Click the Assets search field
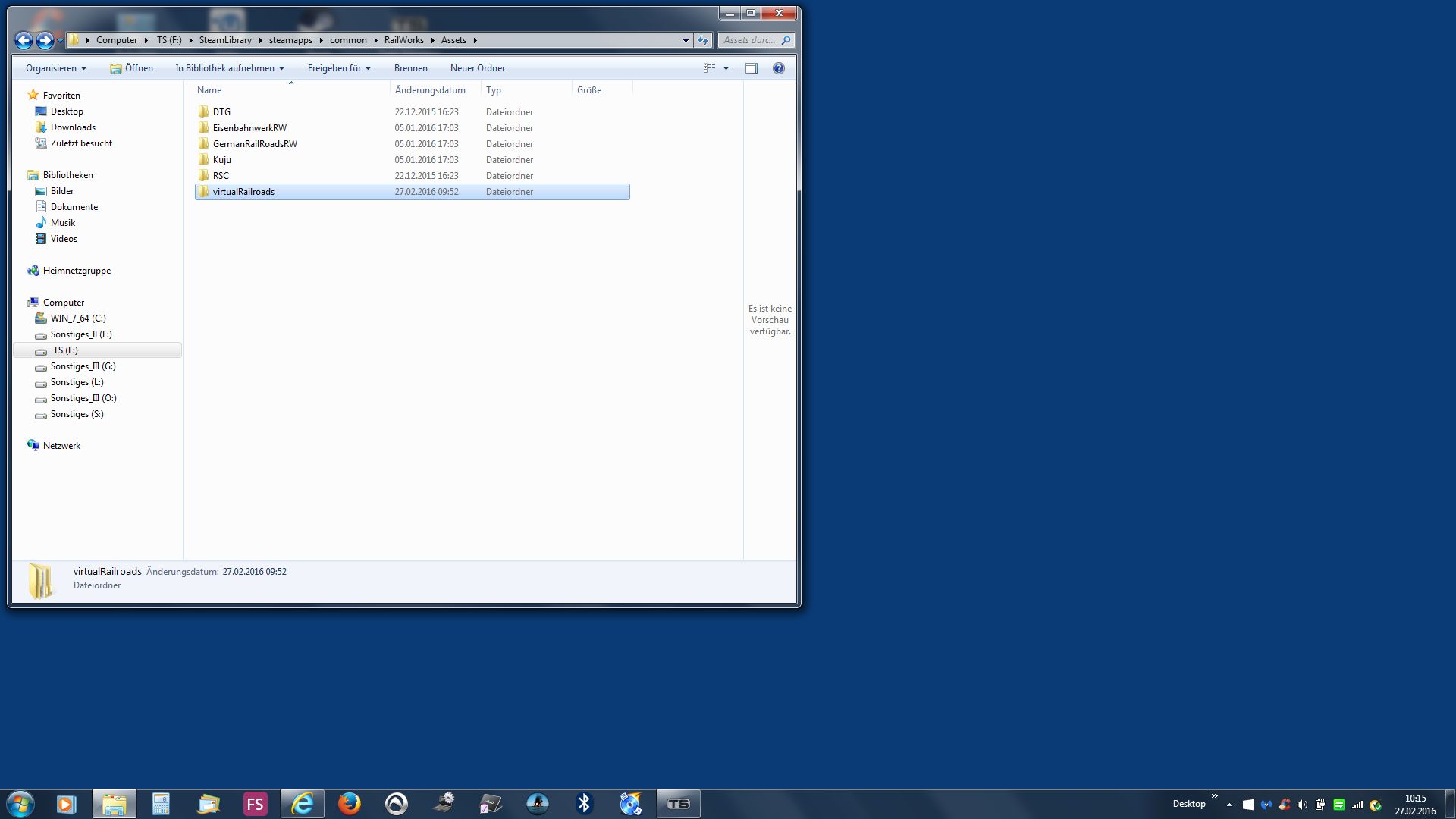The image size is (1456, 819). pyautogui.click(x=749, y=40)
